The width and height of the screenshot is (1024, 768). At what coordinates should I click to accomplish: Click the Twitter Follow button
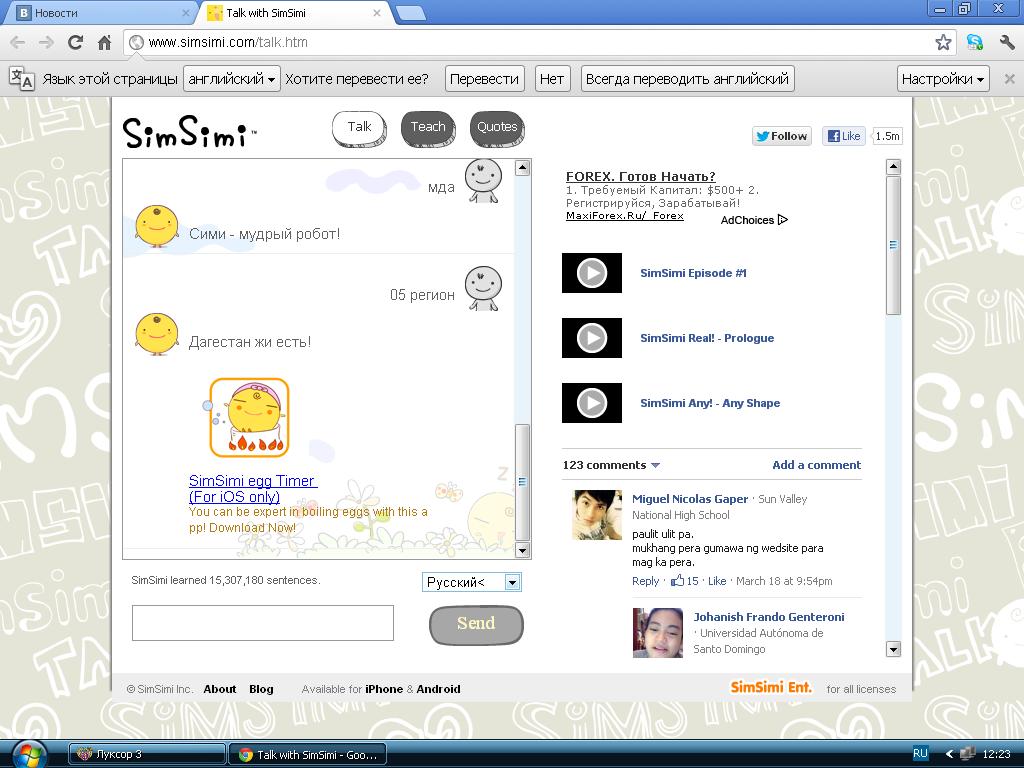coord(782,136)
